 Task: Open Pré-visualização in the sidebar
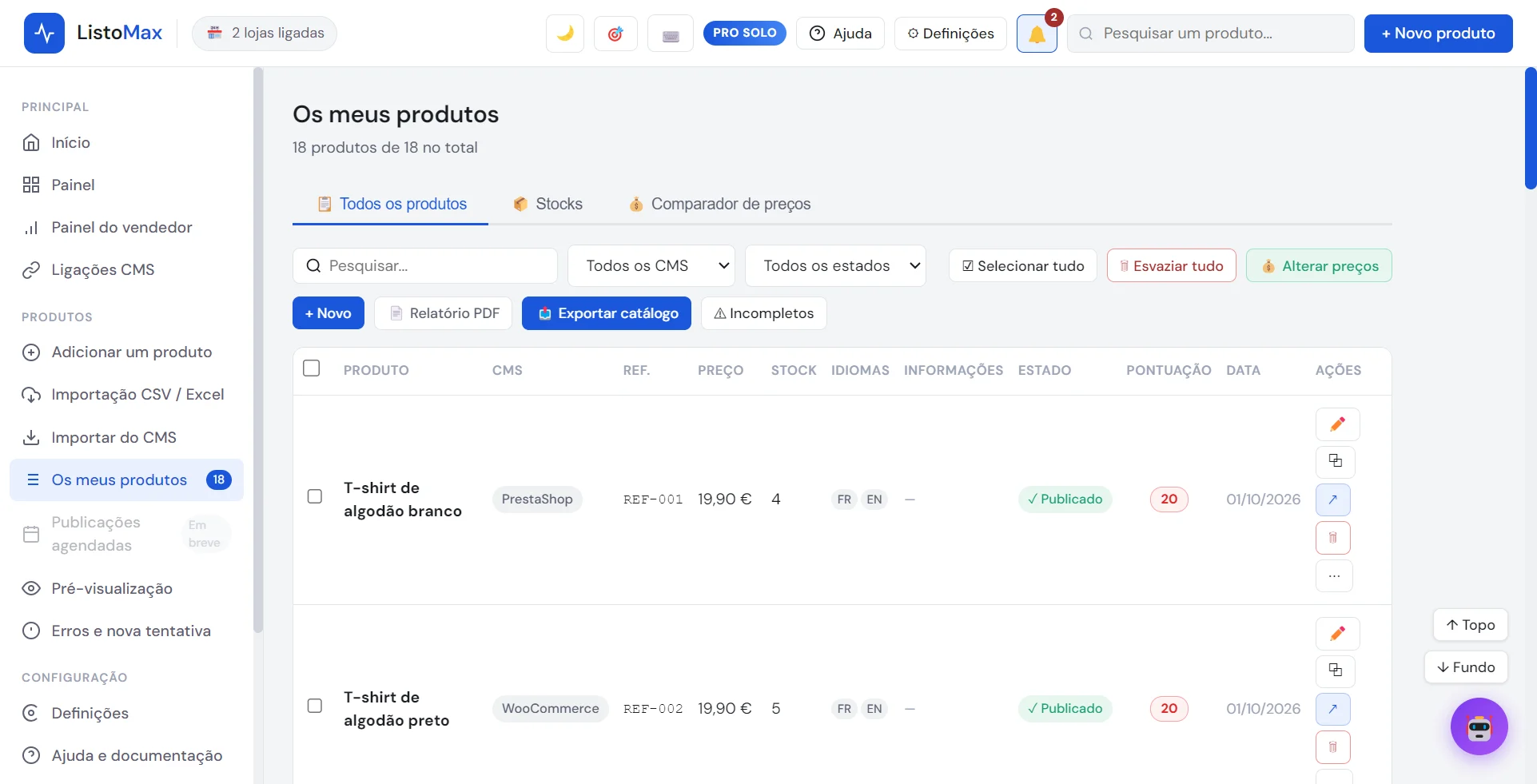(x=126, y=589)
